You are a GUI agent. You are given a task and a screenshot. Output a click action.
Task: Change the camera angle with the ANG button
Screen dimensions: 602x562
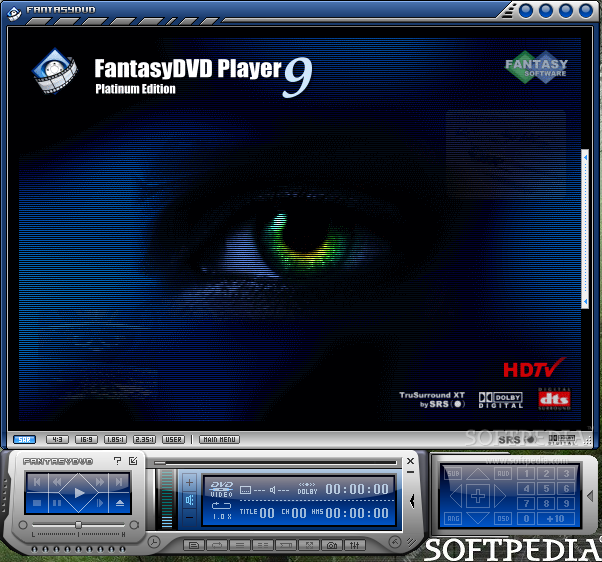click(453, 519)
